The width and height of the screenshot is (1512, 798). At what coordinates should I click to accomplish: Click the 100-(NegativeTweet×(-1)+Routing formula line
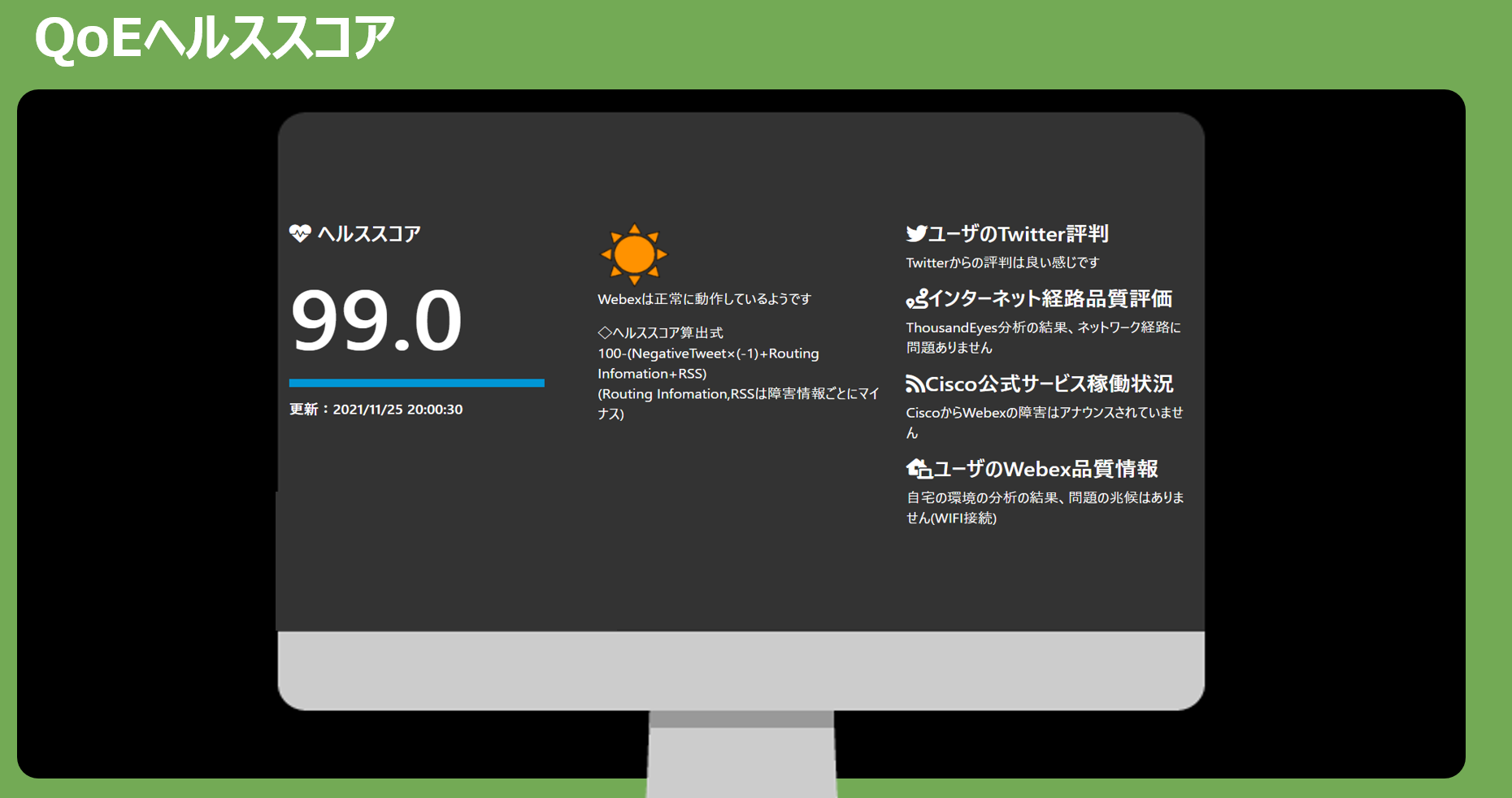pos(709,353)
